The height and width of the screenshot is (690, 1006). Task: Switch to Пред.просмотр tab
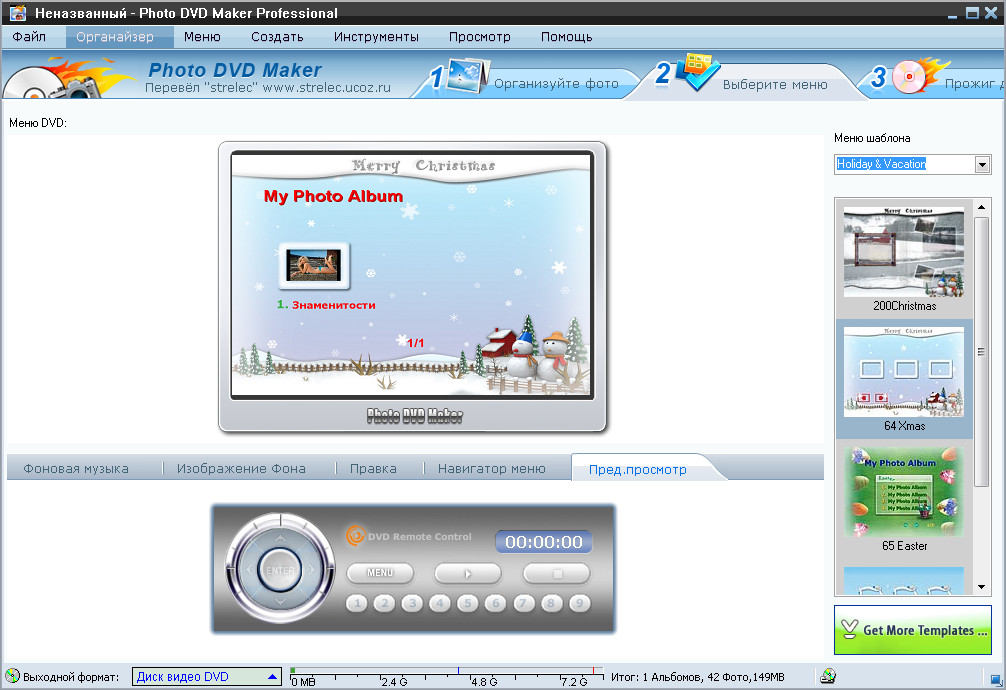click(x=638, y=469)
